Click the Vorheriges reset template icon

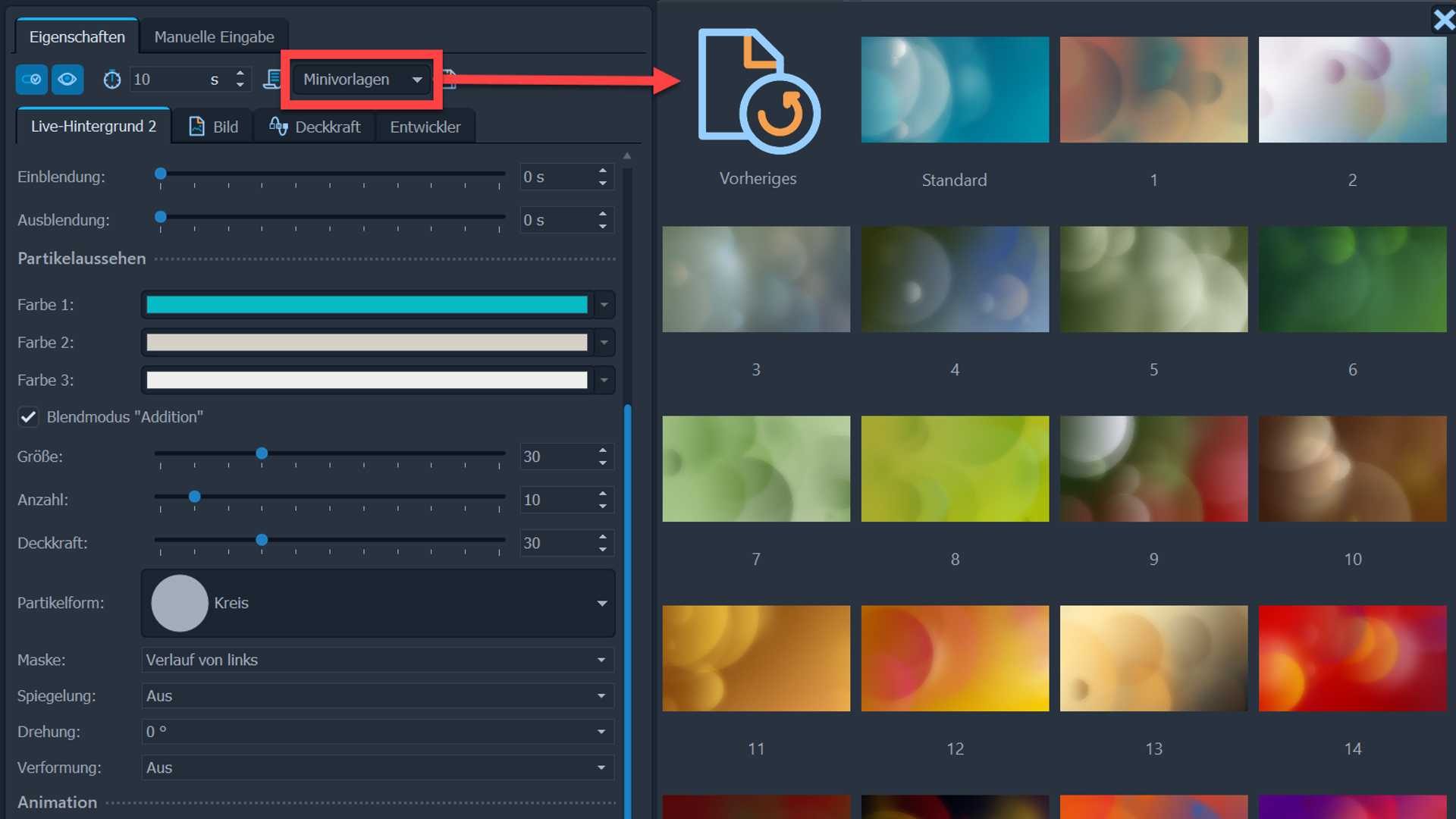click(758, 91)
